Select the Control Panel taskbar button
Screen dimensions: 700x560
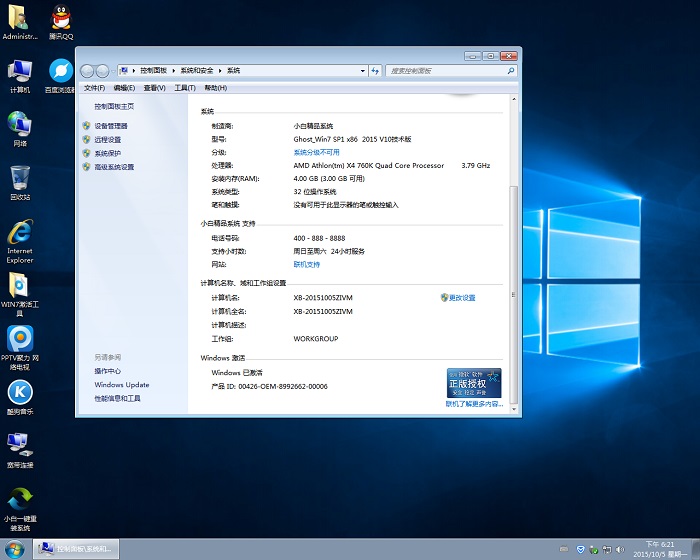click(76, 549)
